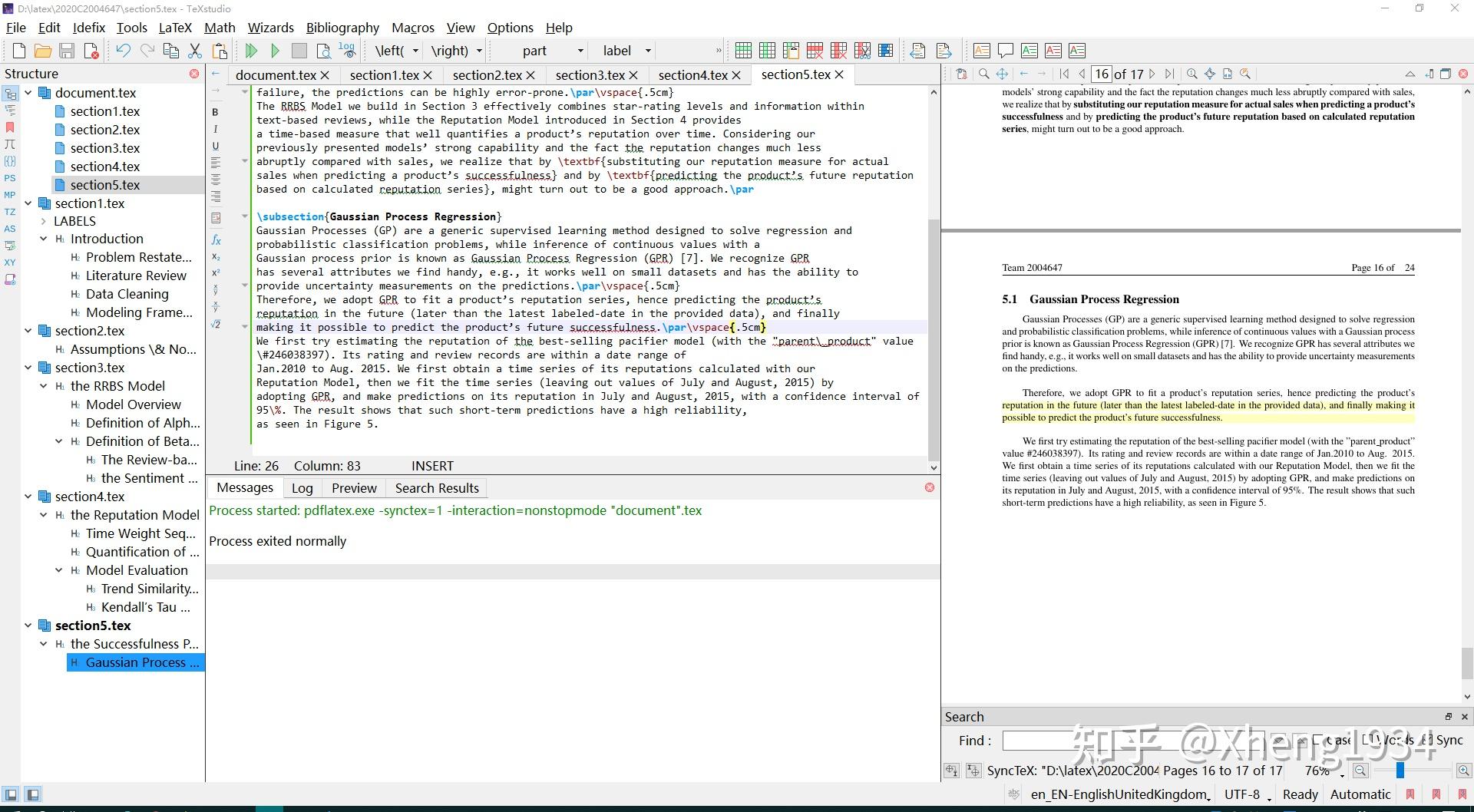Screen dimensions: 1474x812
Task: Switch to the section3.tex tab
Action: [590, 74]
